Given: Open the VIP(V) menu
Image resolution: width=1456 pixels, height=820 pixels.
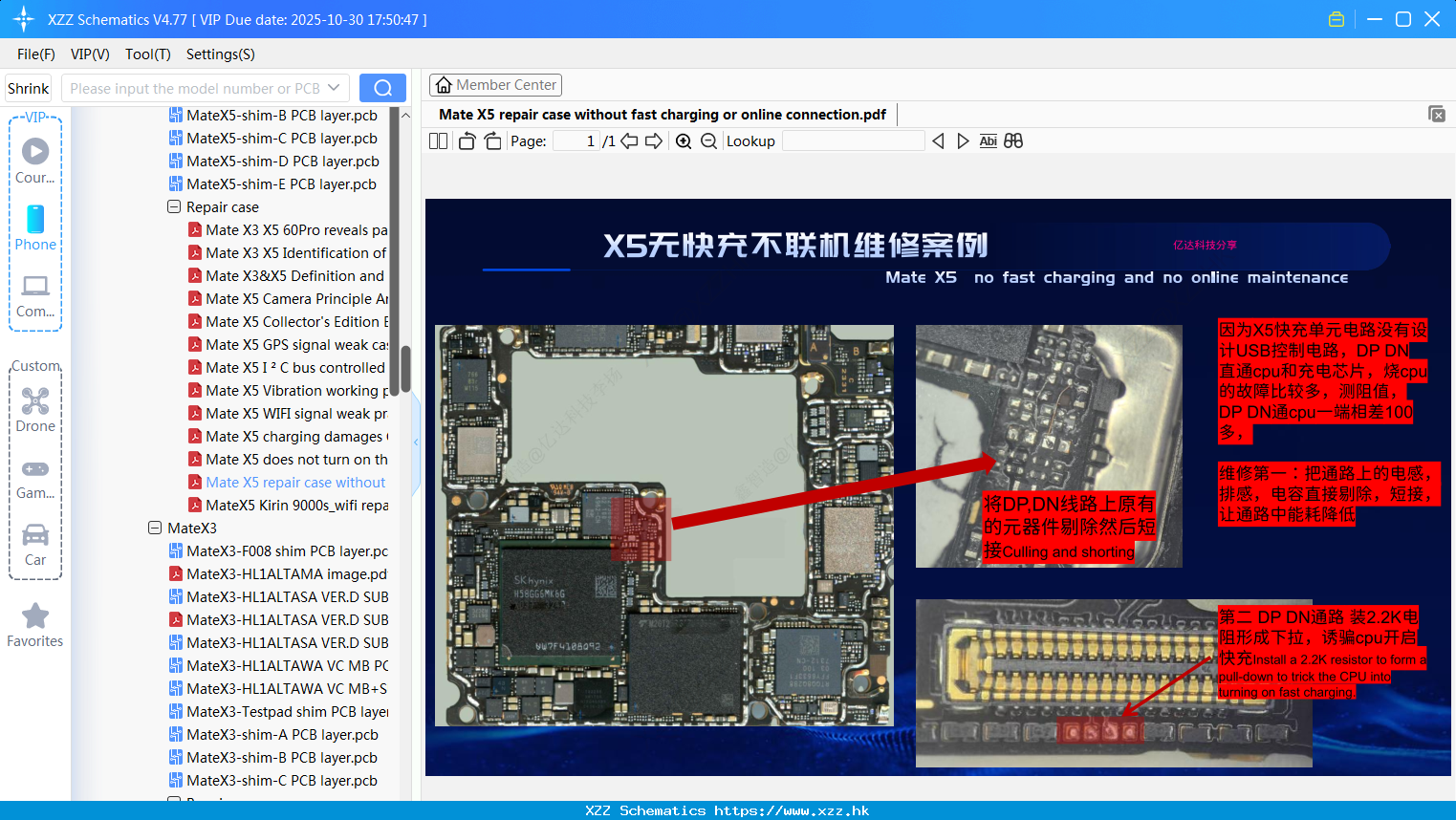Looking at the screenshot, I should tap(90, 54).
